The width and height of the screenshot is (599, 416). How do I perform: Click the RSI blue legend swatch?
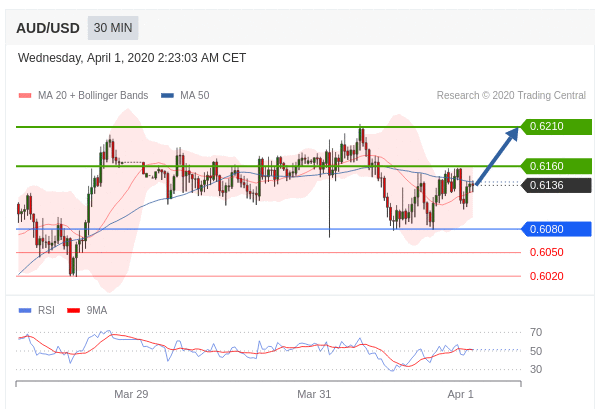pyautogui.click(x=25, y=311)
